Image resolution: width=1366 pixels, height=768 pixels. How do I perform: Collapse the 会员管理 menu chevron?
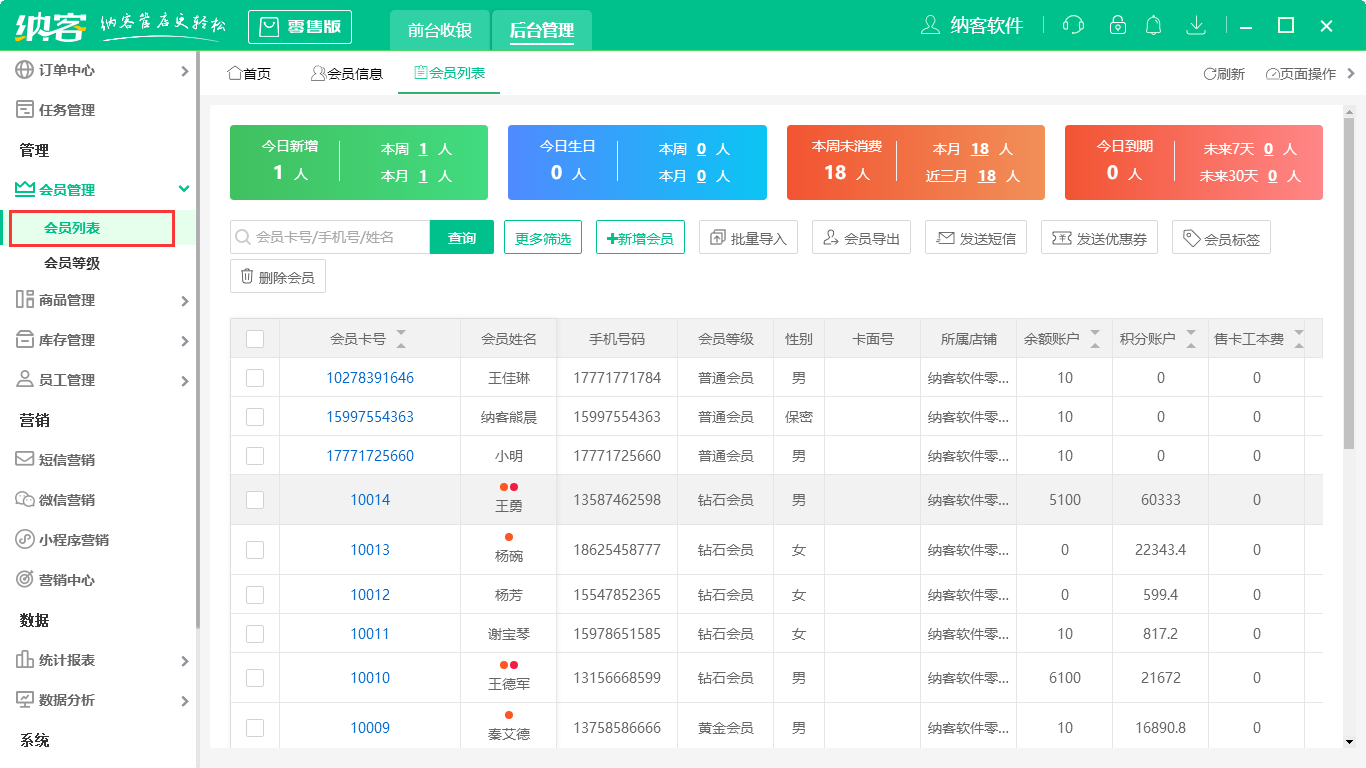pos(183,188)
